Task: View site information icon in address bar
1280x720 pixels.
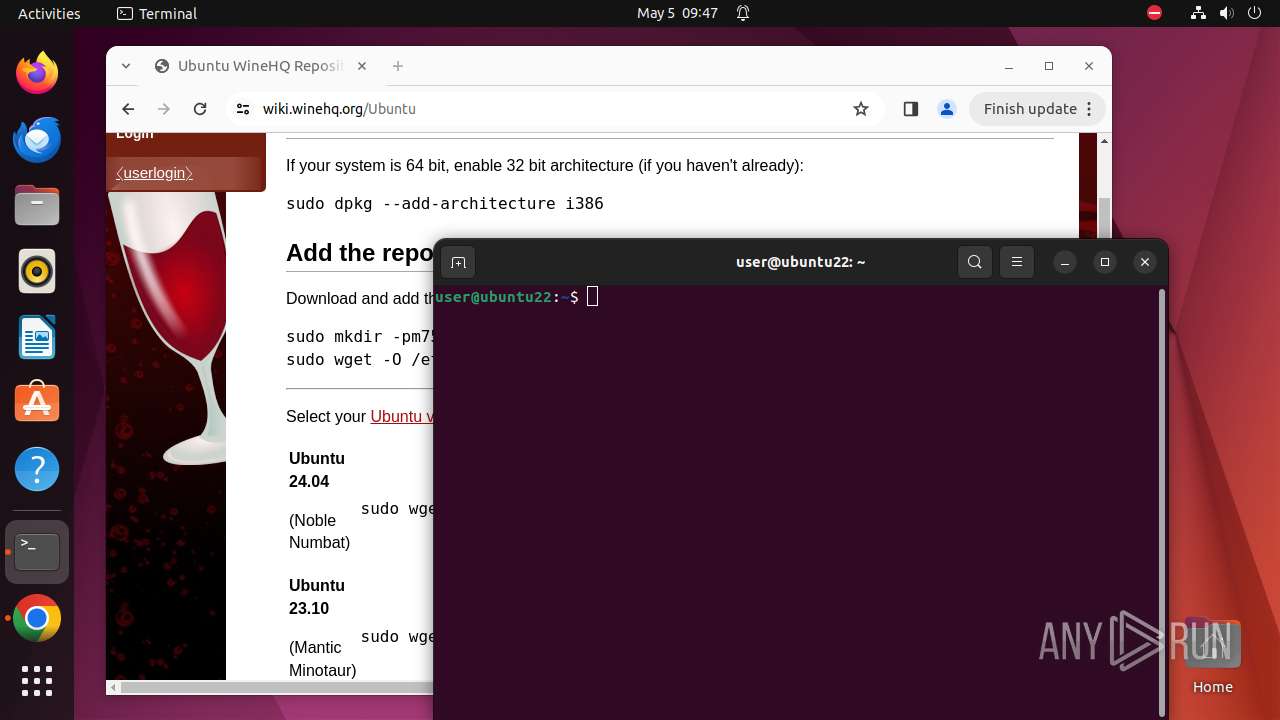Action: pyautogui.click(x=242, y=109)
